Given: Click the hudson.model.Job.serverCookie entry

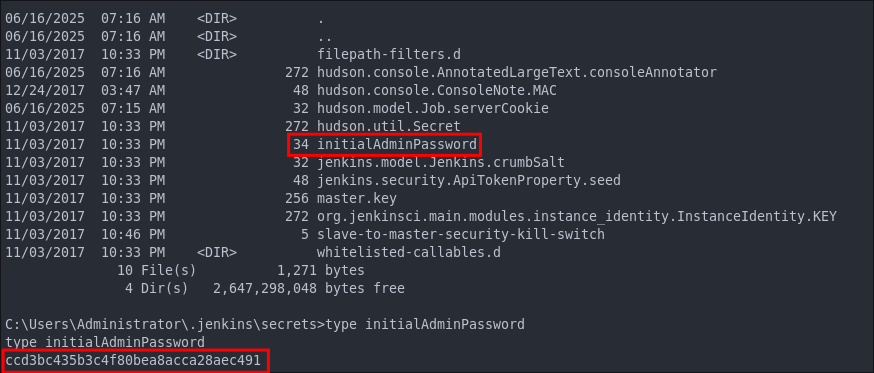Looking at the screenshot, I should coord(433,108).
